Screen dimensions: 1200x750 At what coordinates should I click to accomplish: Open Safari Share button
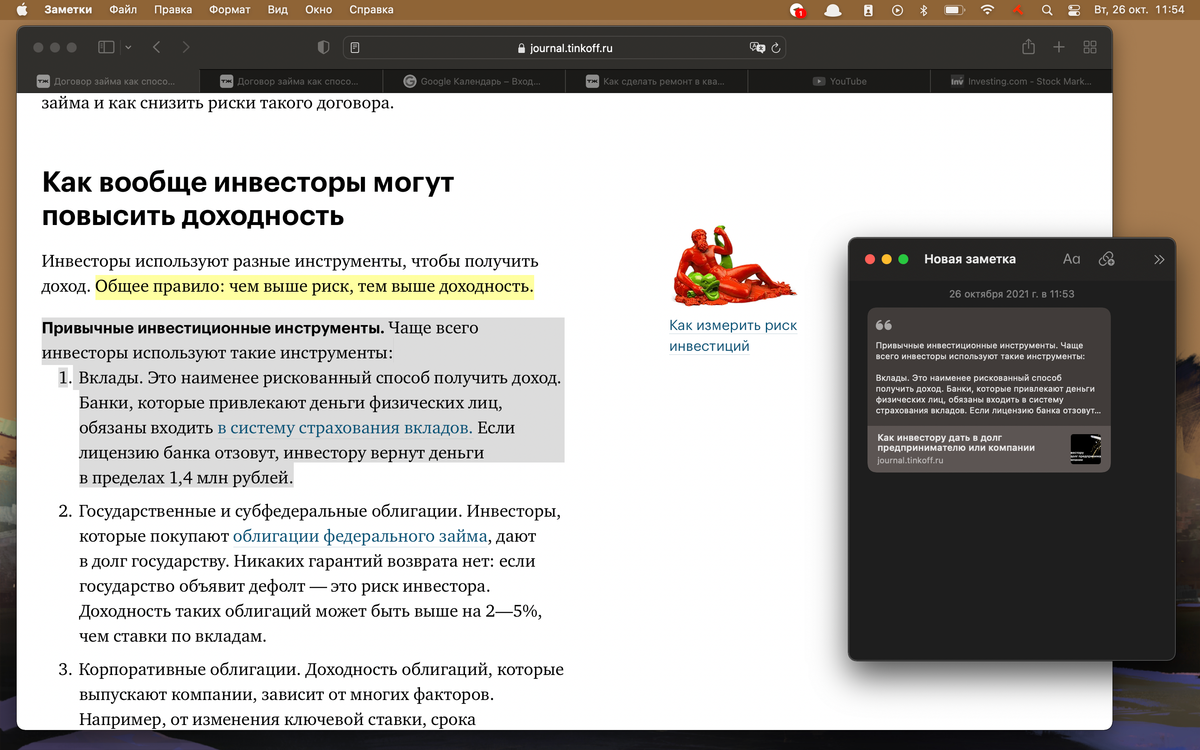click(1028, 47)
